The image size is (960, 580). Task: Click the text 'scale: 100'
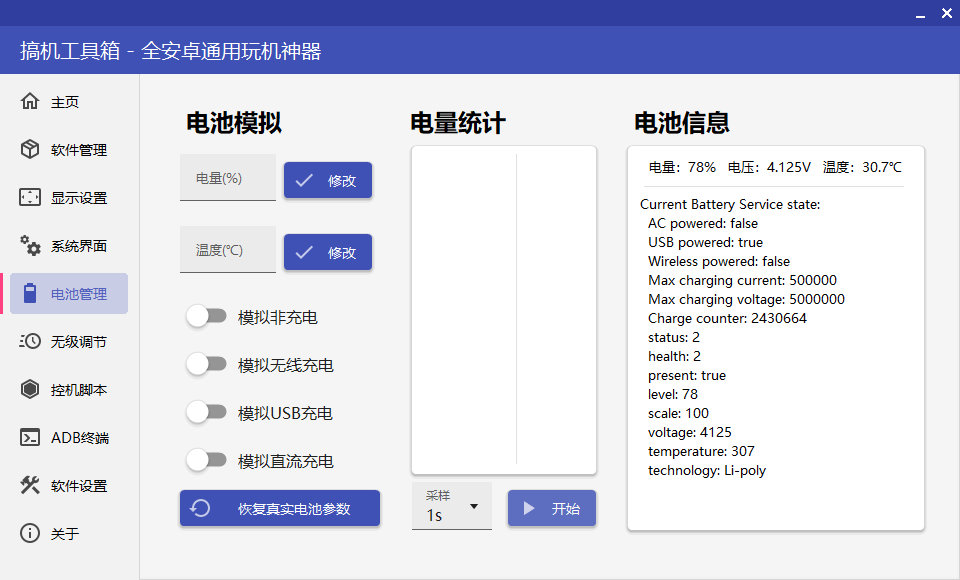click(678, 413)
